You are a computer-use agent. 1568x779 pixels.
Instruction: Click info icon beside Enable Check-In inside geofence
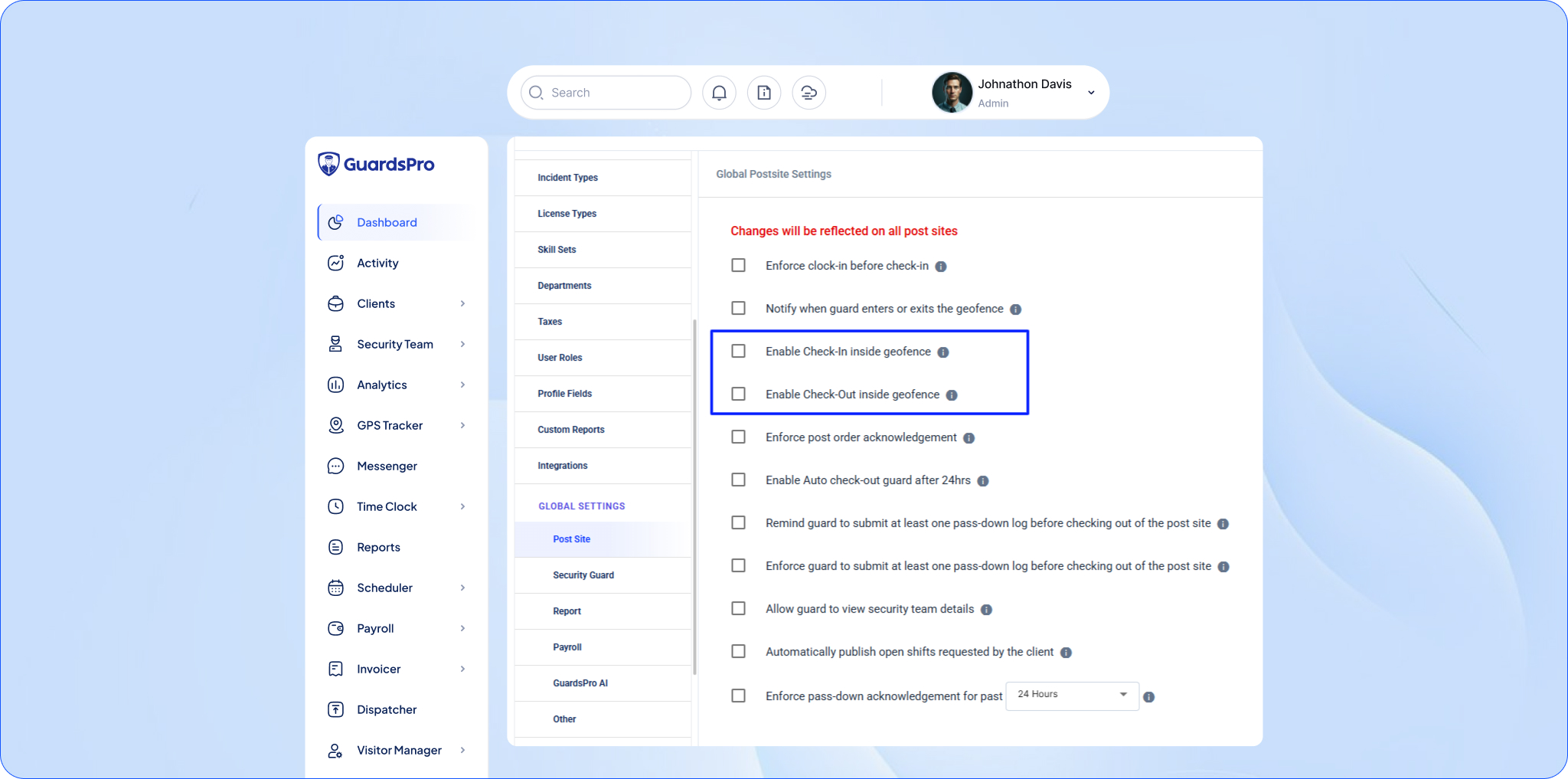point(943,352)
